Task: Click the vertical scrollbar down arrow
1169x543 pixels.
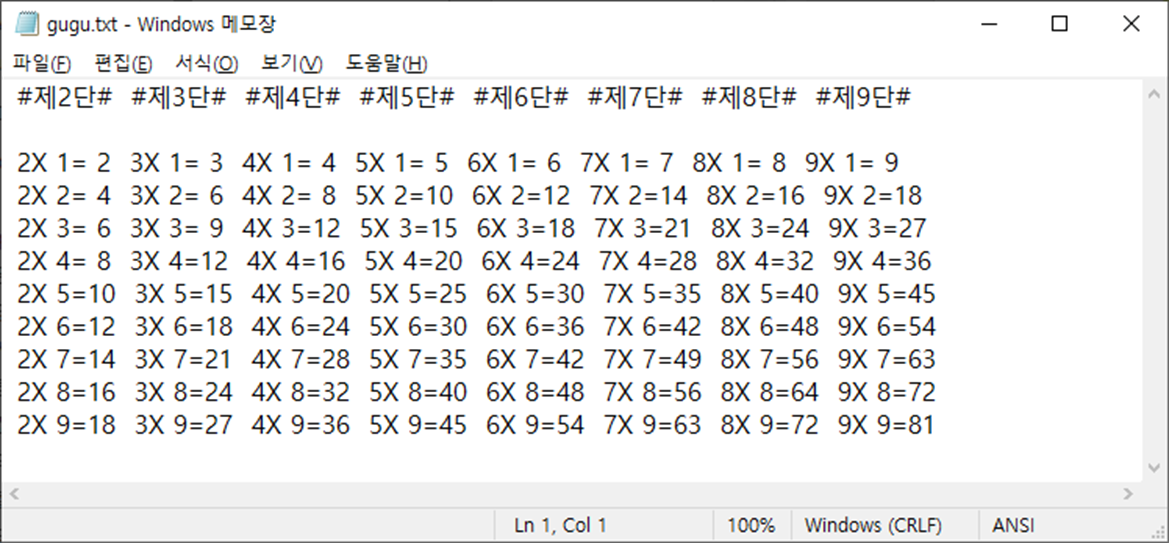Action: pyautogui.click(x=1154, y=468)
